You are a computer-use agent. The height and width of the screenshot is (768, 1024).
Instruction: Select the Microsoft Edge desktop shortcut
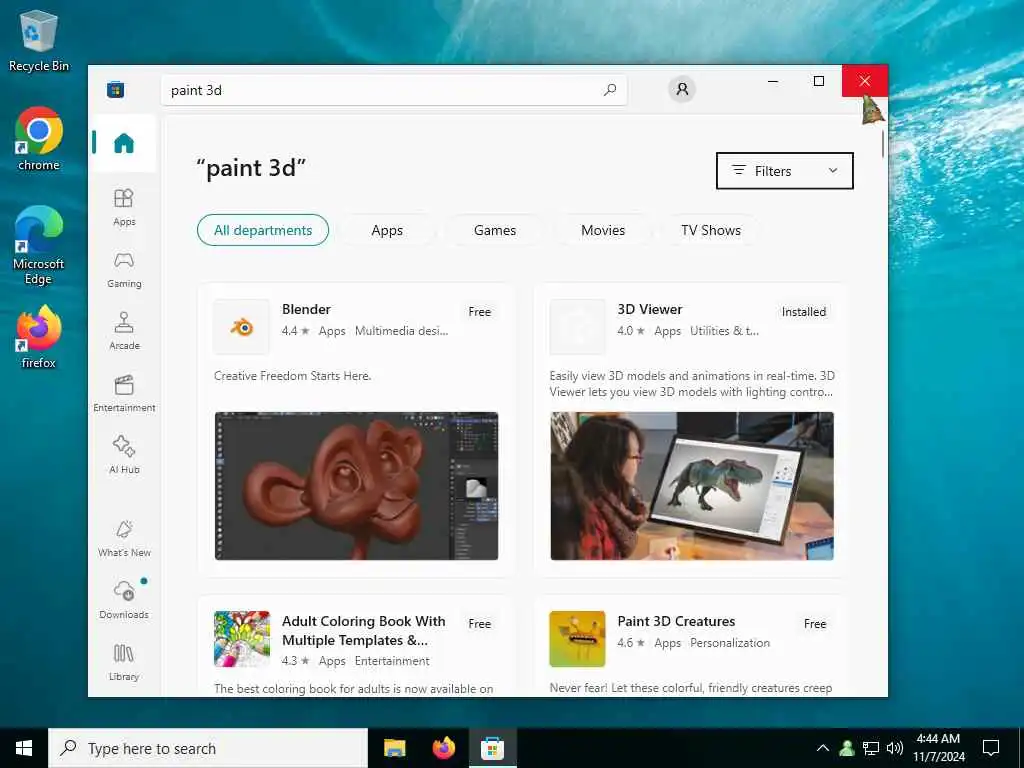tap(39, 246)
